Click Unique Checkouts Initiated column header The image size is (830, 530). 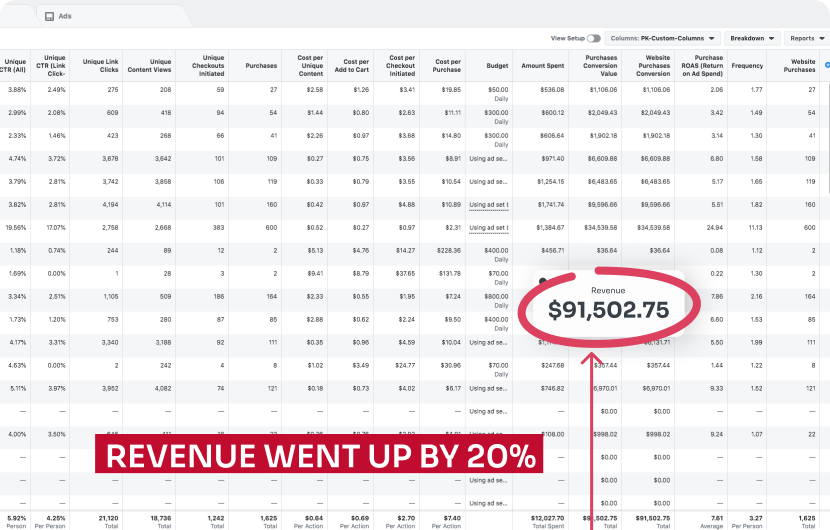[x=203, y=65]
